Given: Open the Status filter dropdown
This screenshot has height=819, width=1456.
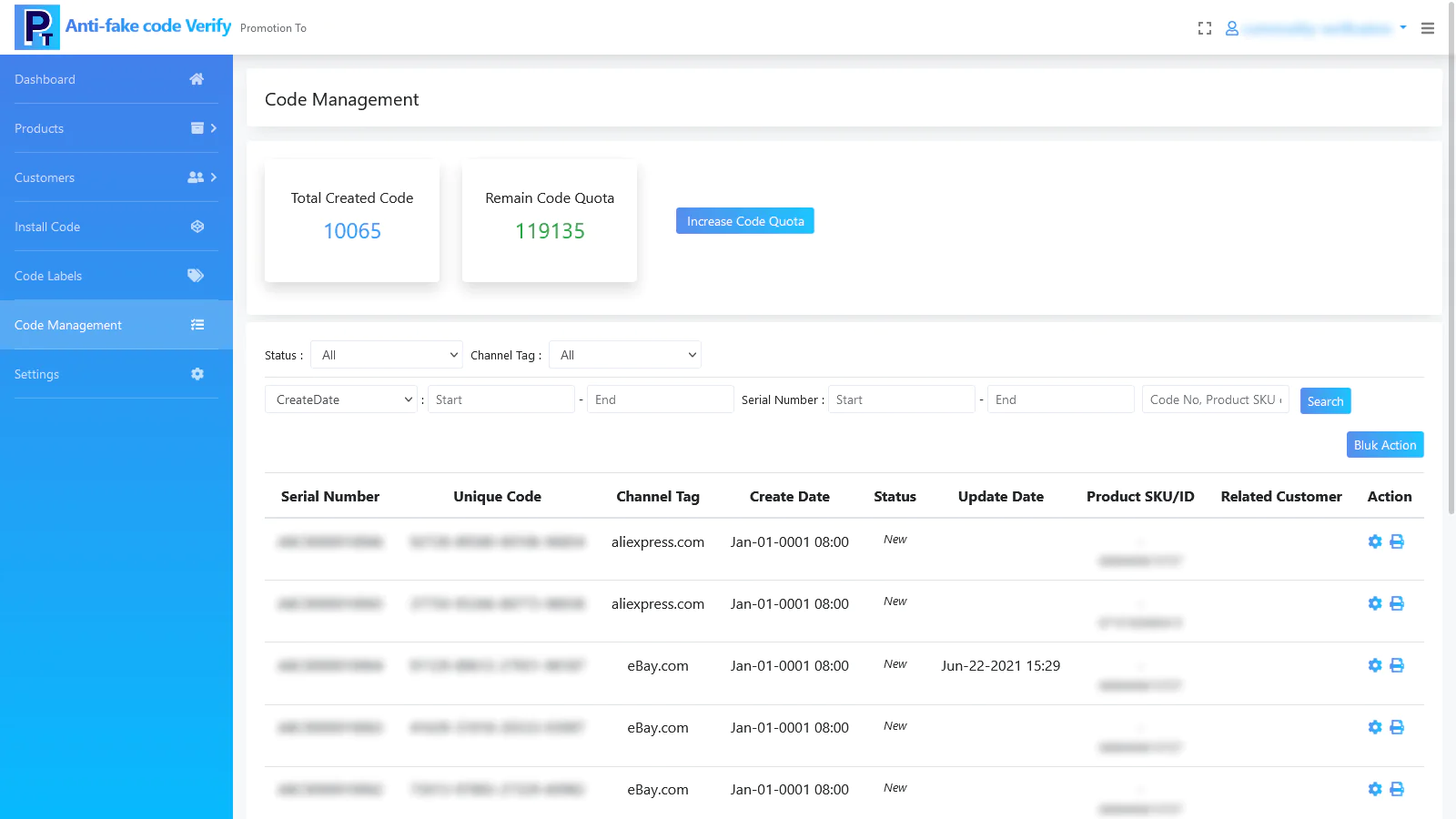Looking at the screenshot, I should pos(387,355).
